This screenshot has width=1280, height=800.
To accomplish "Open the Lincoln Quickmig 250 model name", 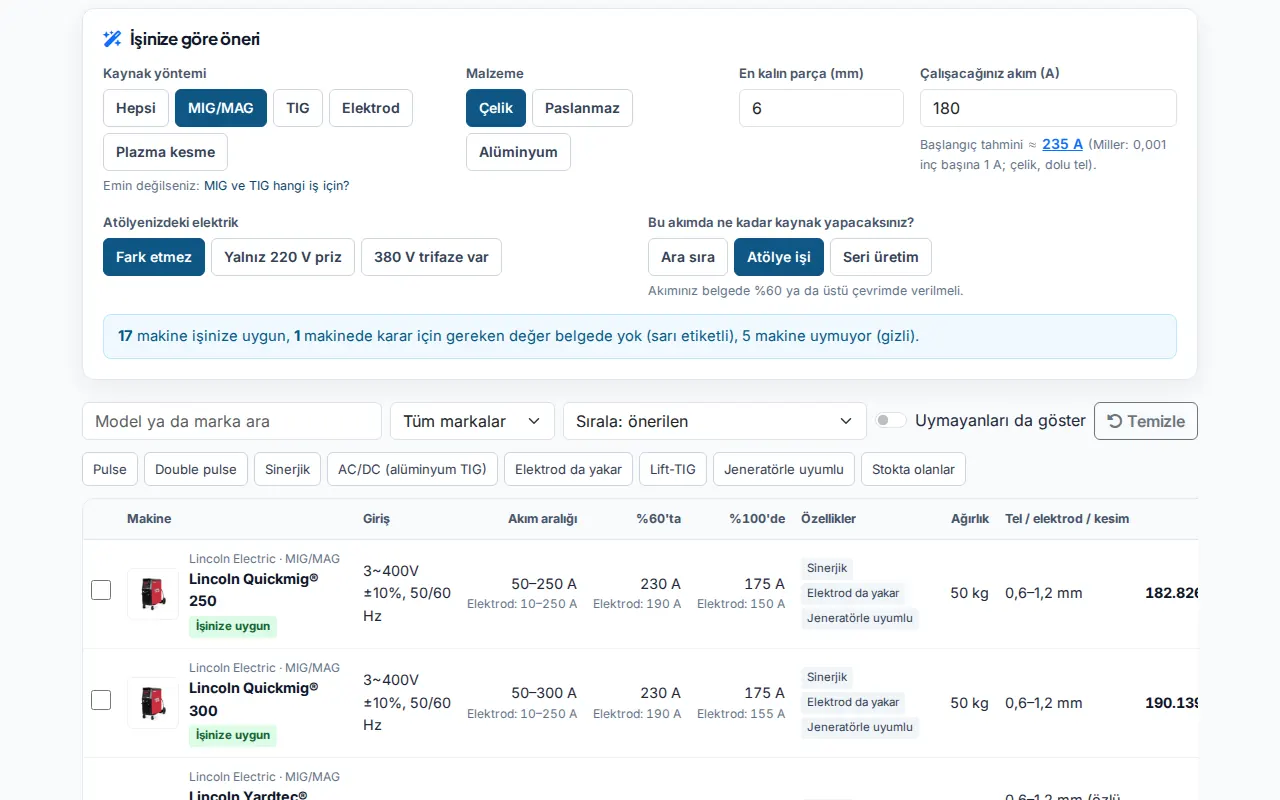I will [254, 589].
